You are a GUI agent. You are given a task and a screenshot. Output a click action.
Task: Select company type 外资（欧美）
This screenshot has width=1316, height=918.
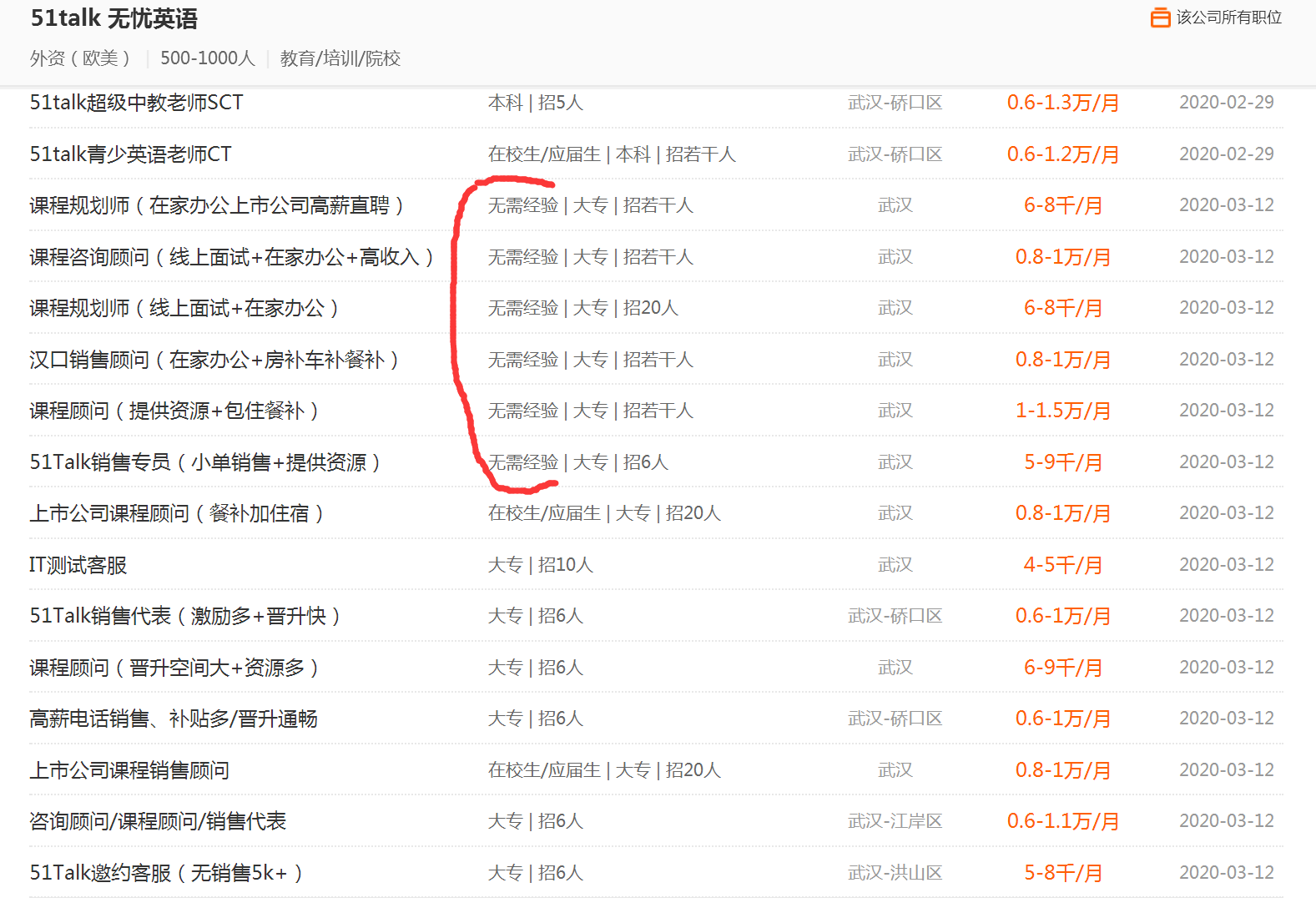pyautogui.click(x=82, y=58)
